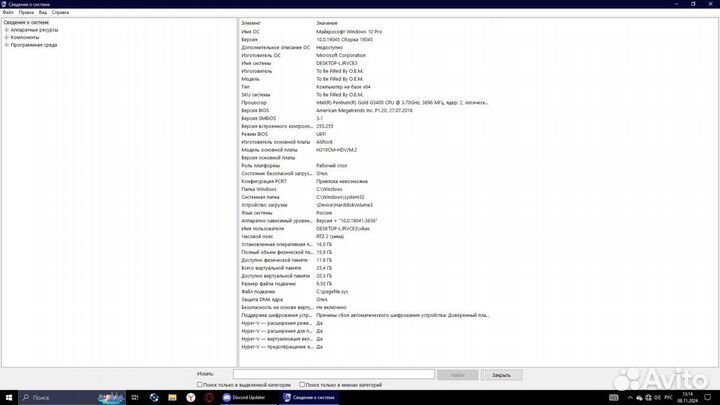Expand the Компоненты tree node
The height and width of the screenshot is (405, 720).
[x=6, y=37]
